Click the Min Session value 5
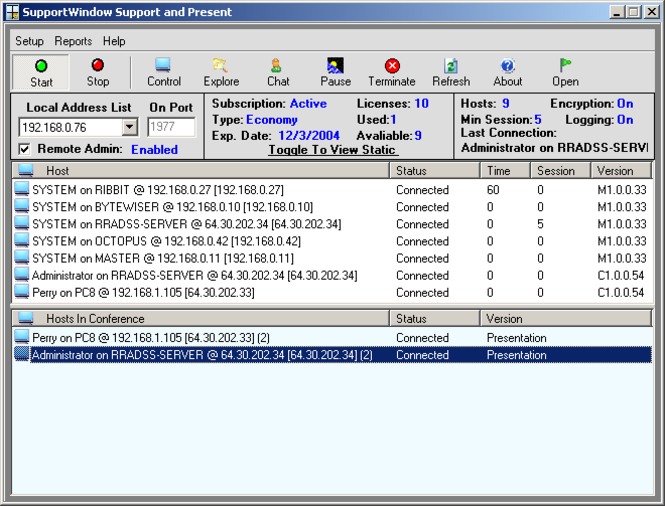 tap(538, 120)
